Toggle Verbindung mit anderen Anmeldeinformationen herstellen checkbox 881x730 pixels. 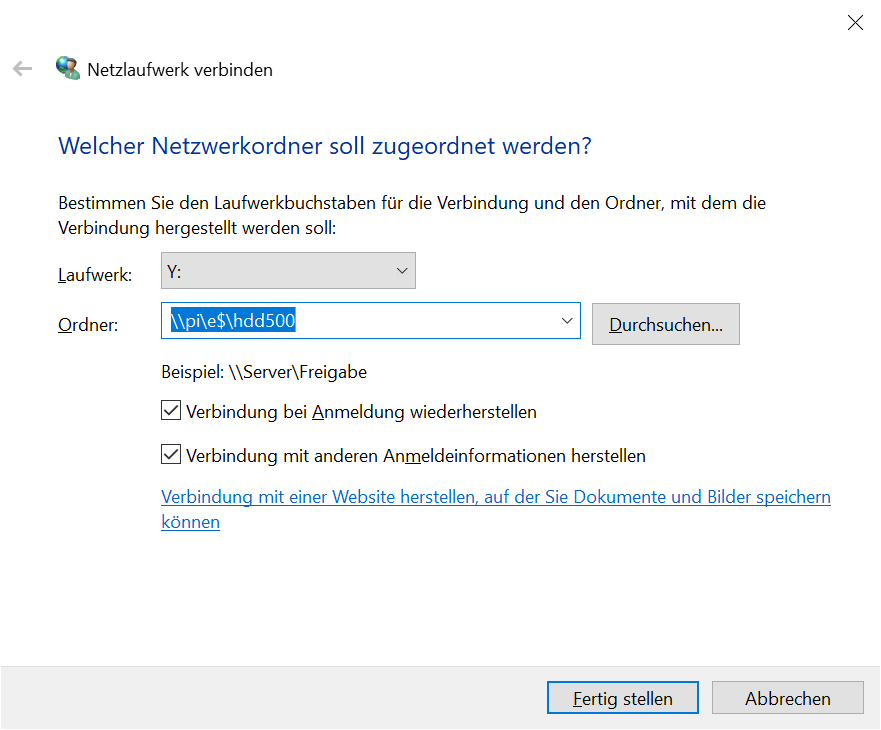(x=171, y=455)
